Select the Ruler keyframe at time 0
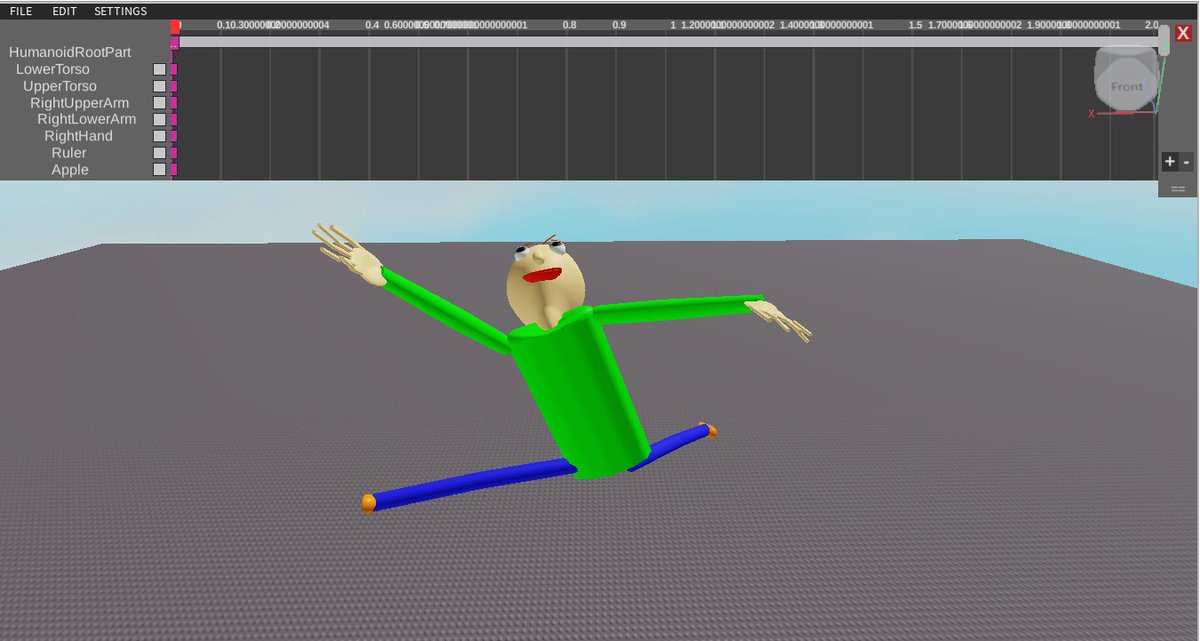 point(173,153)
